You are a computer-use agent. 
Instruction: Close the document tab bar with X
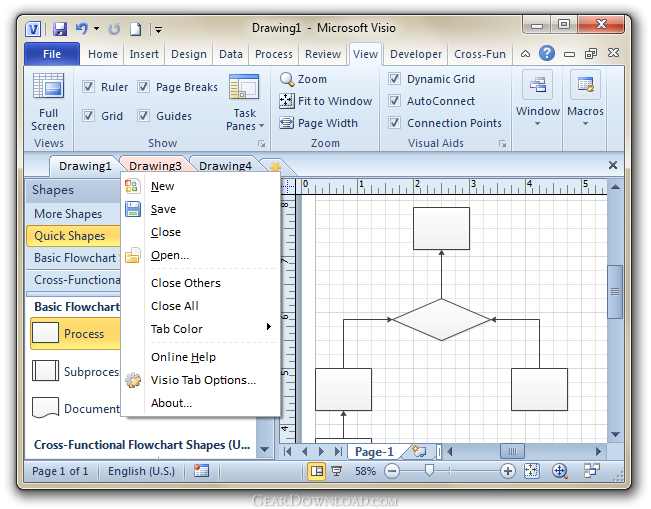[x=612, y=165]
